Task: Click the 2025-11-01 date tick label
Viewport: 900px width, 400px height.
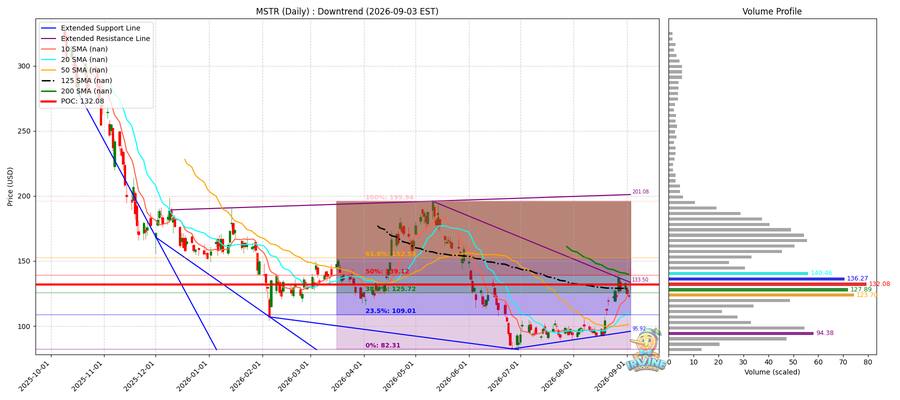Action: click(x=89, y=376)
